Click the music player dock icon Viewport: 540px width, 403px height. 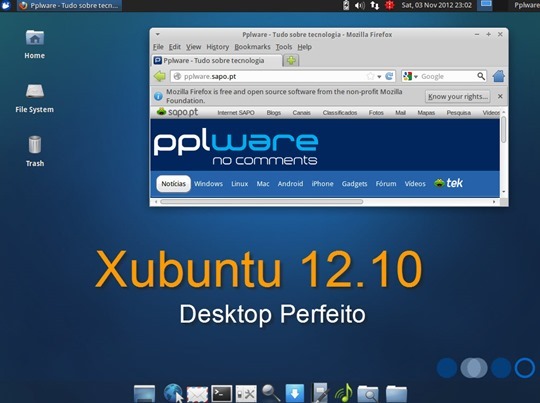click(x=344, y=393)
